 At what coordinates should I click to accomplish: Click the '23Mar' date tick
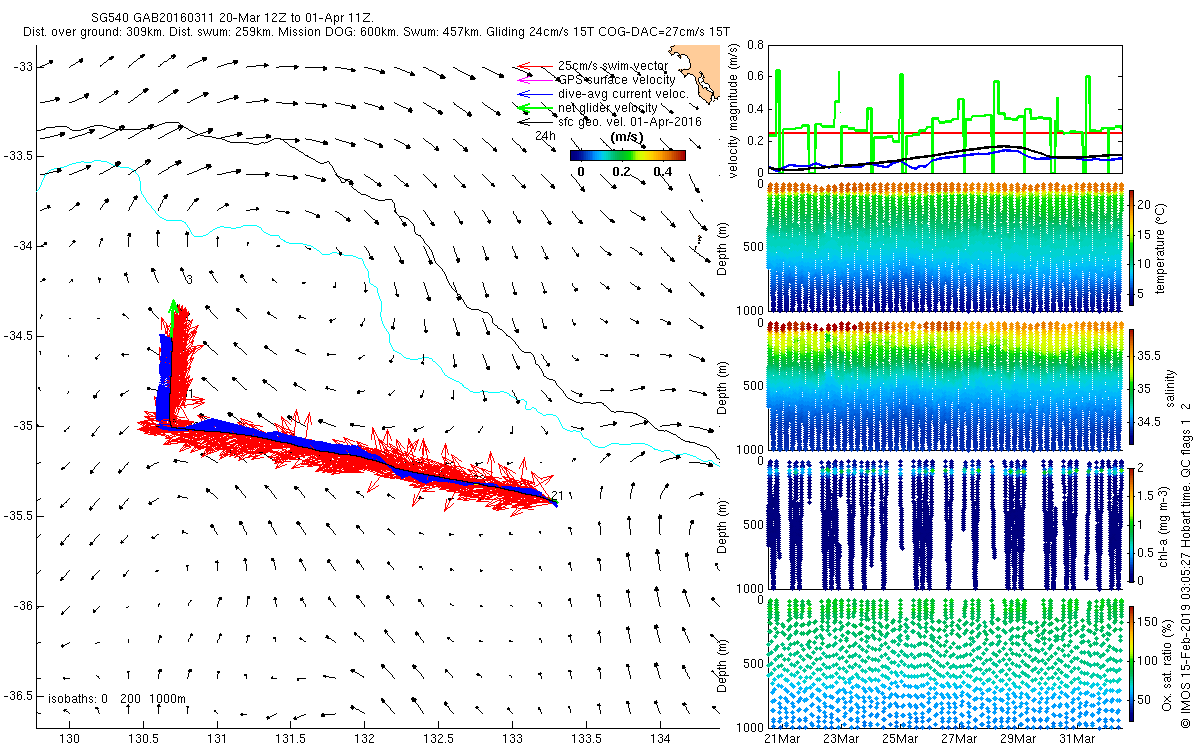pos(841,739)
